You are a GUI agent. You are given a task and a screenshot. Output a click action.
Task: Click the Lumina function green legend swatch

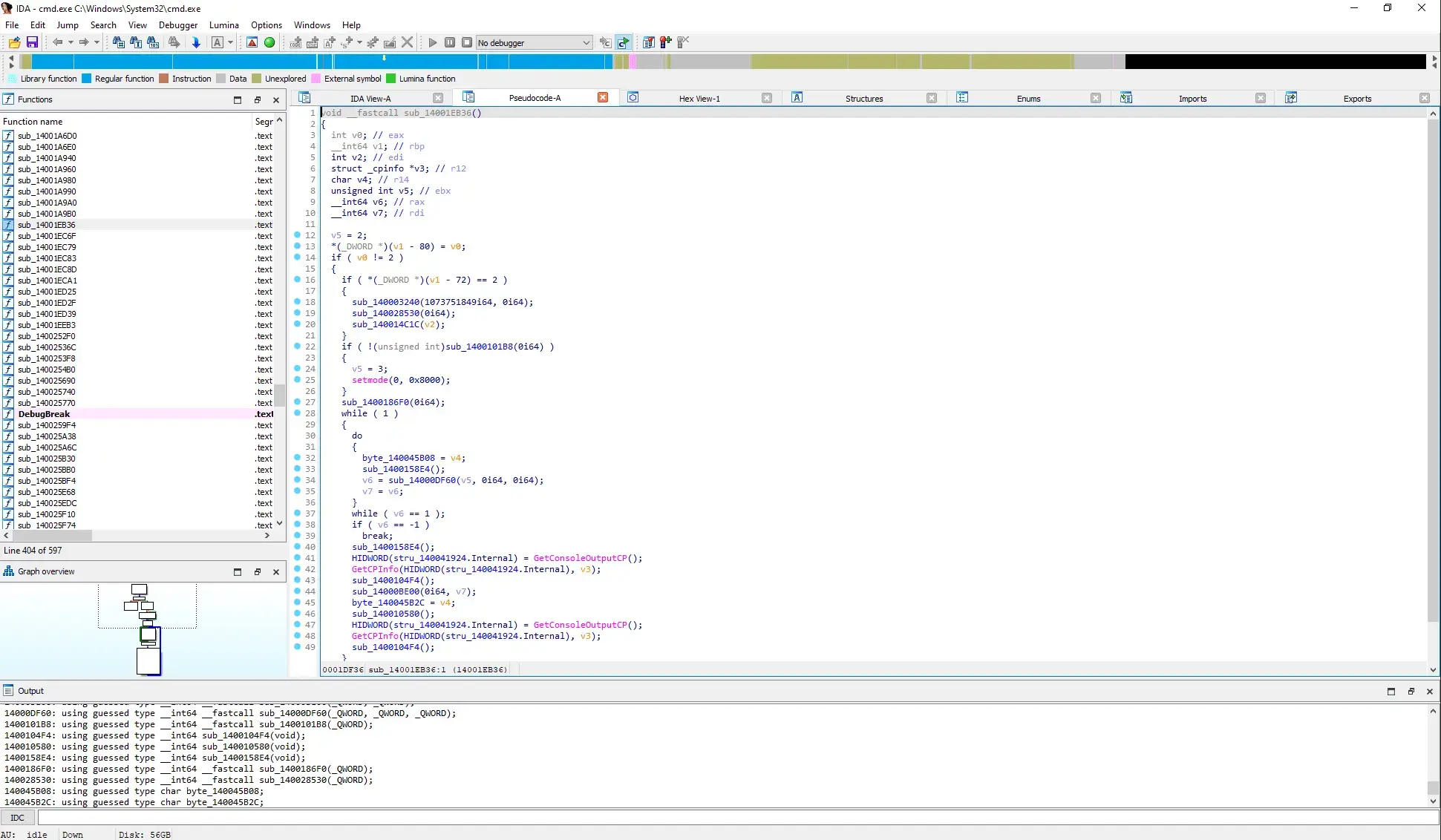click(x=391, y=79)
